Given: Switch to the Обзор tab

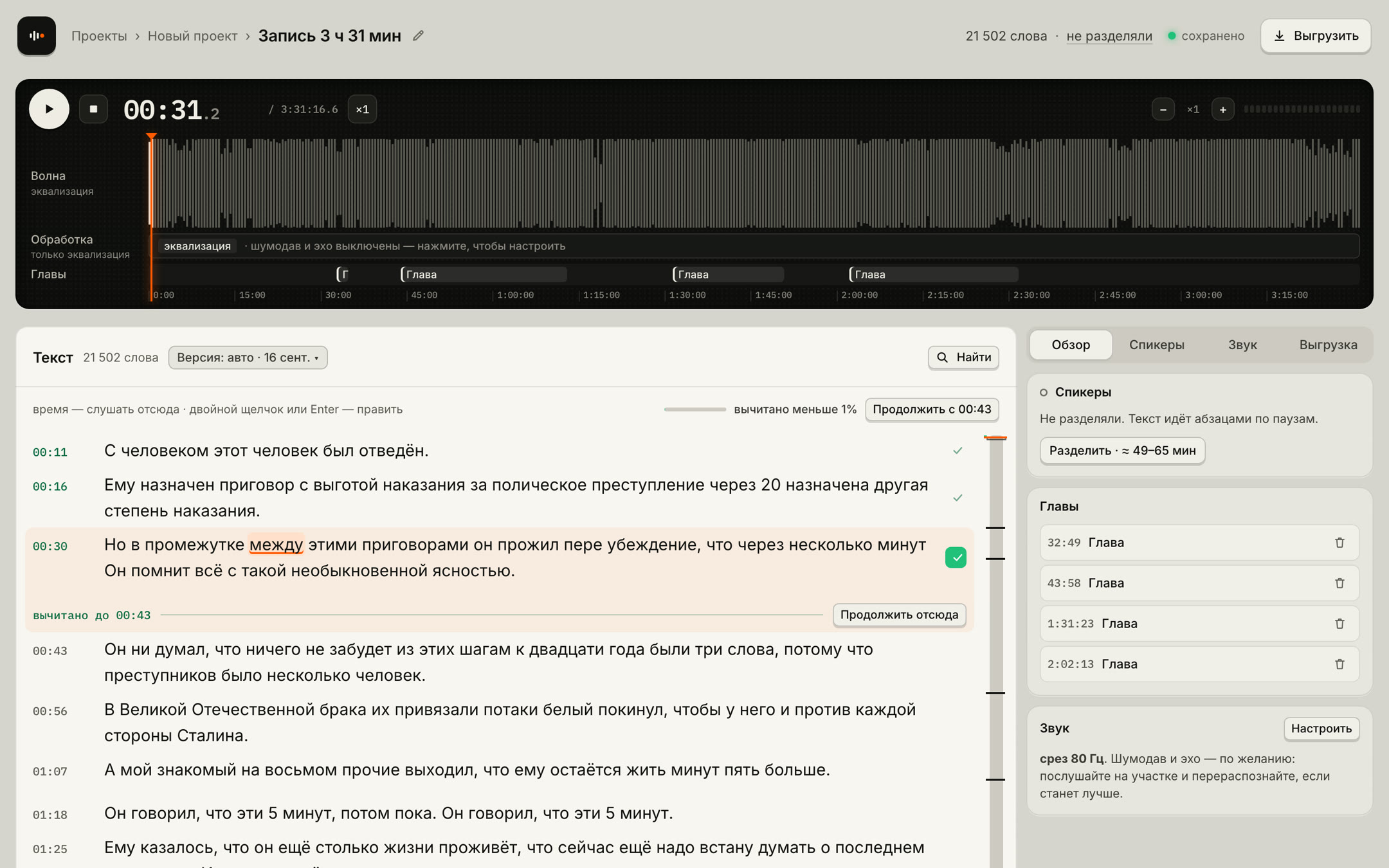Looking at the screenshot, I should click(1071, 345).
